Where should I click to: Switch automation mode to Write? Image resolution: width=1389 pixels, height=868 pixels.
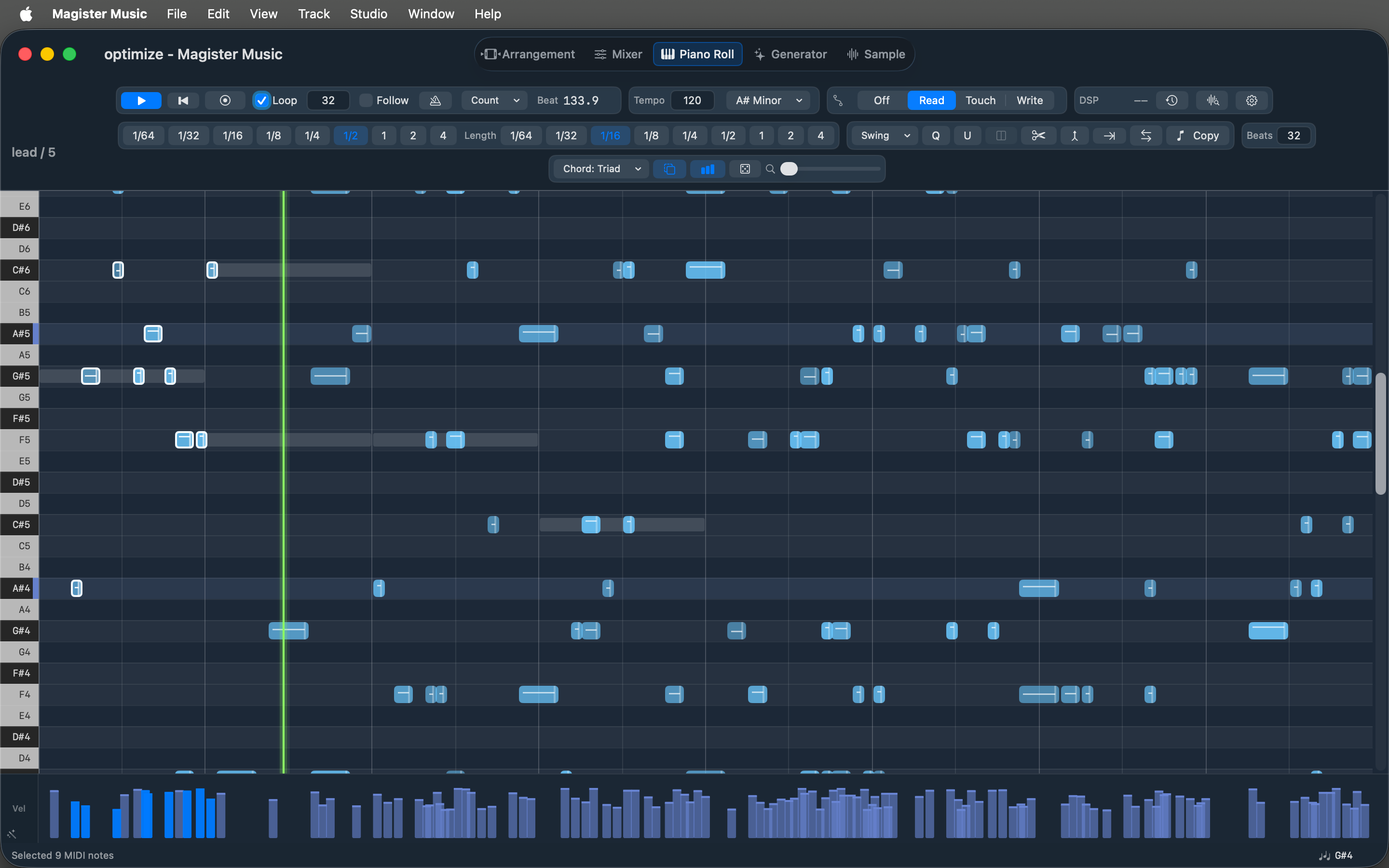[x=1030, y=100]
